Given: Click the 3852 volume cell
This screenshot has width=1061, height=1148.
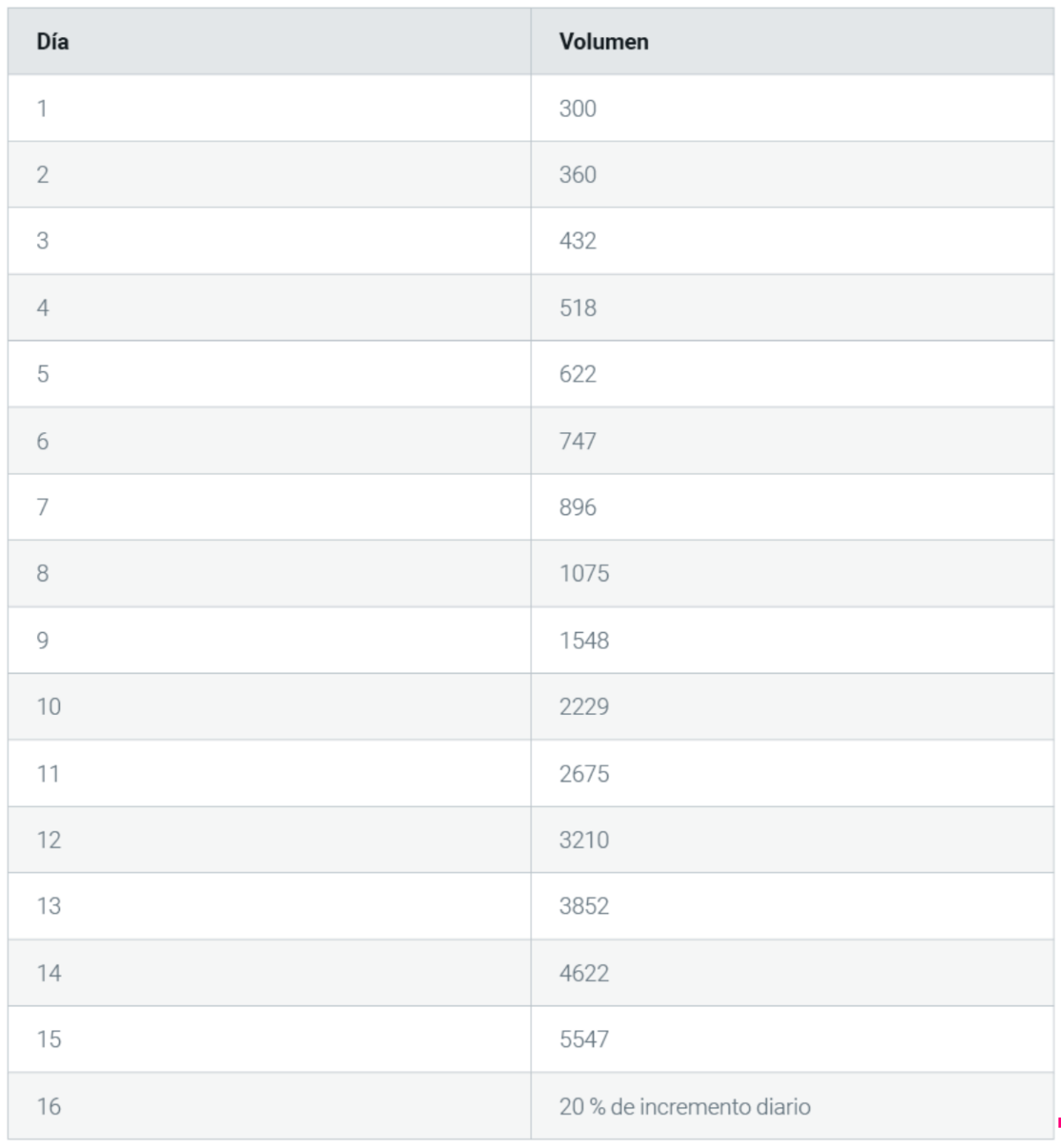Looking at the screenshot, I should [792, 906].
